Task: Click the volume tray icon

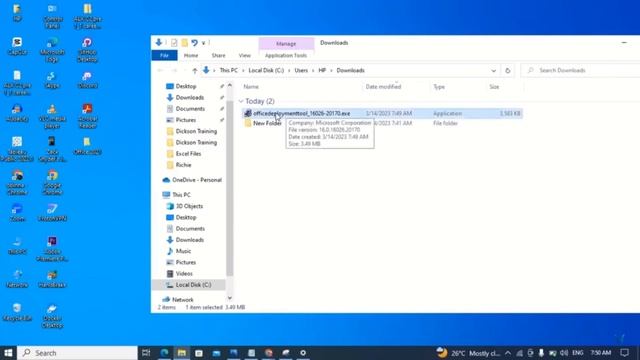Action: coord(564,353)
